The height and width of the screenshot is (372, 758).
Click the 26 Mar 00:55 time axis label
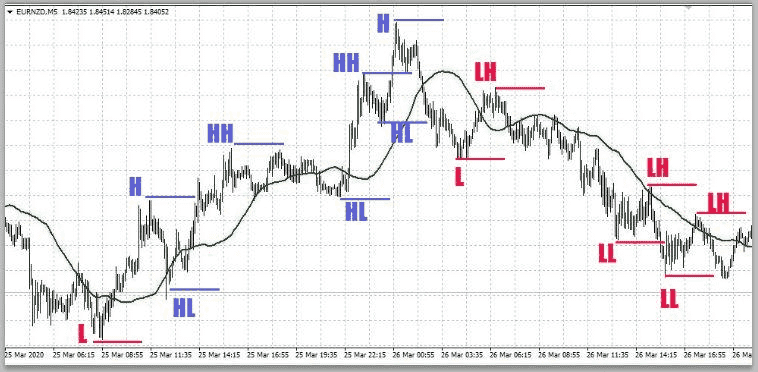[x=413, y=355]
